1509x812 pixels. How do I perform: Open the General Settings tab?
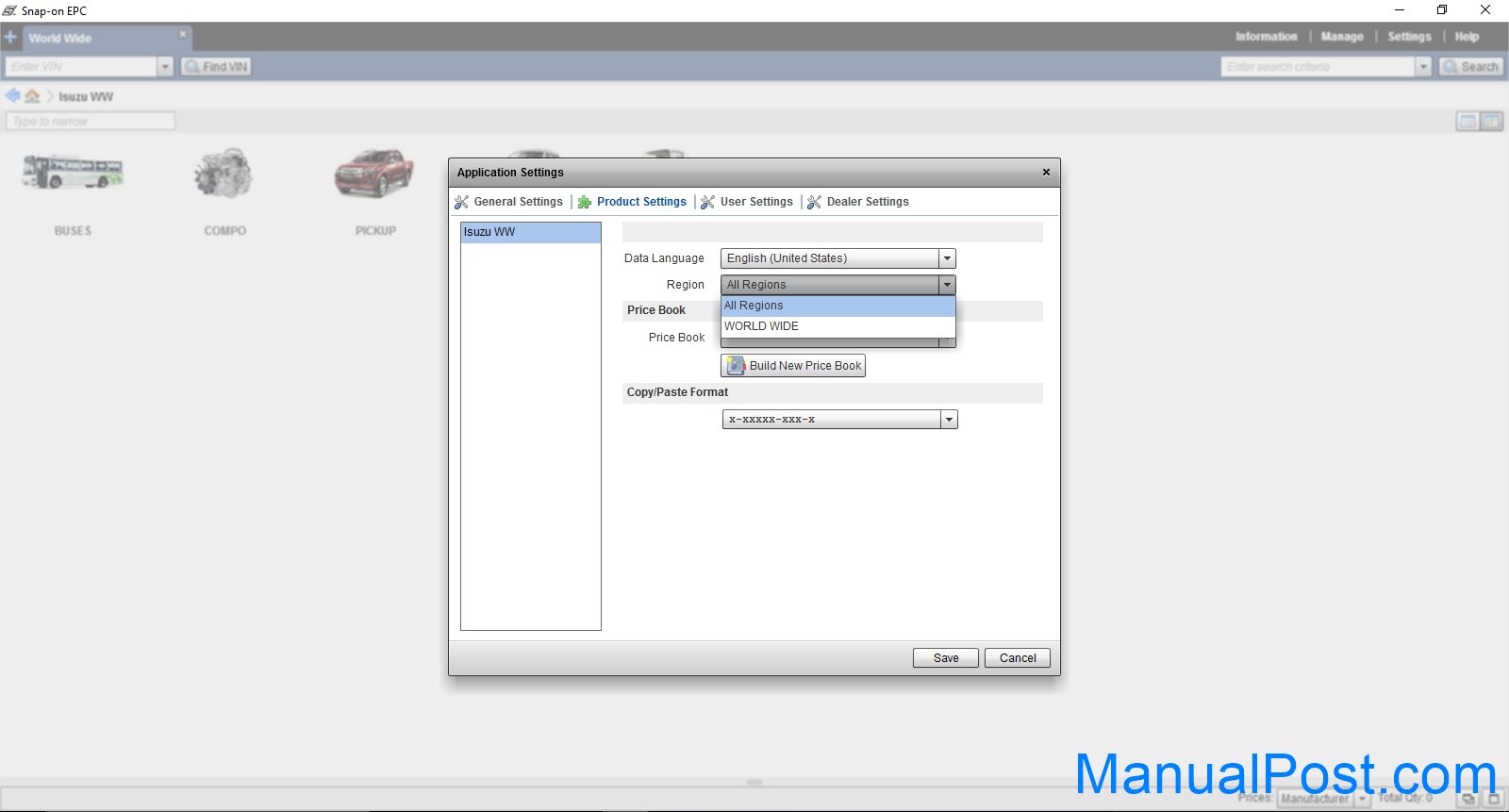point(518,202)
